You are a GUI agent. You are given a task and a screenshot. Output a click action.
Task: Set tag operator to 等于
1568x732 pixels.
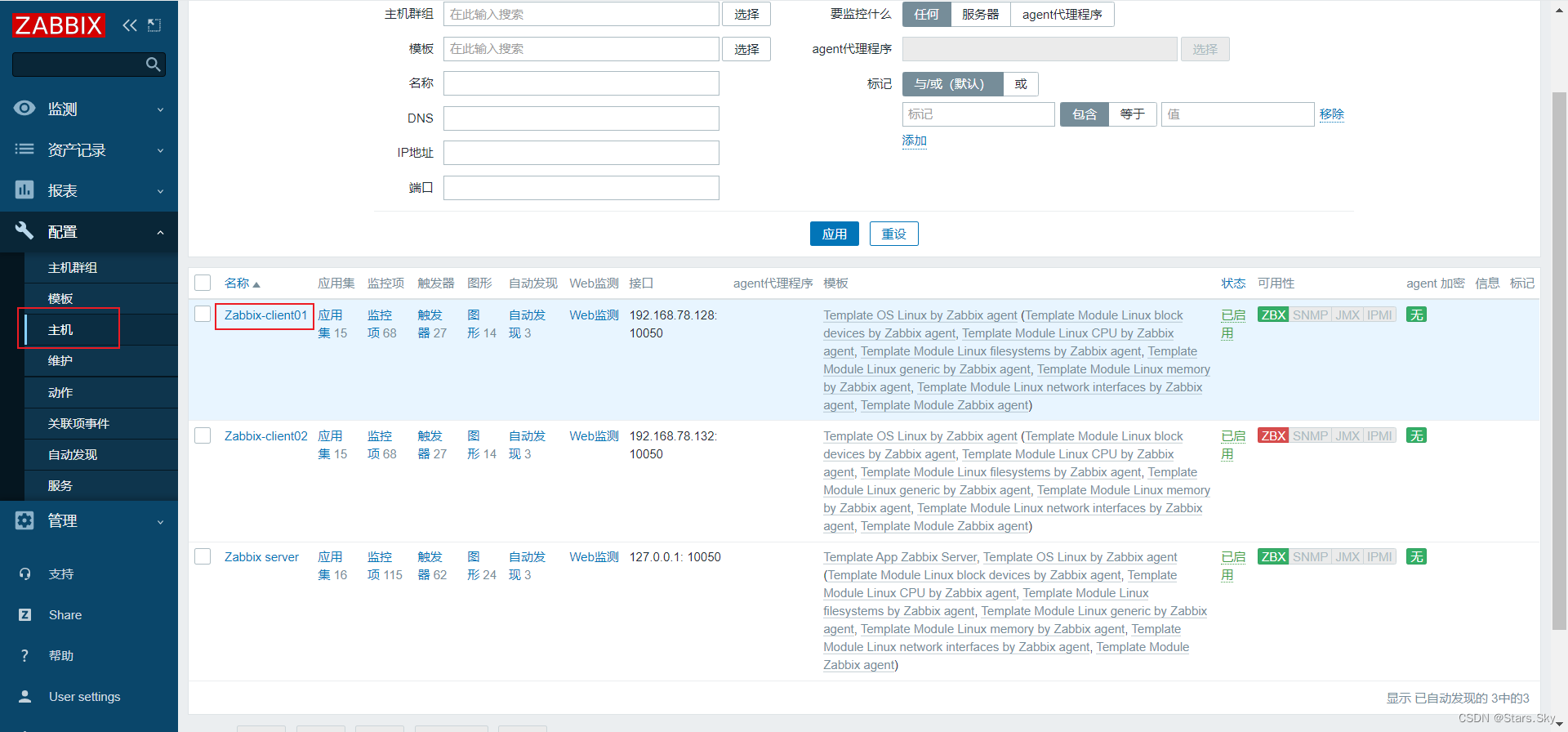point(1133,114)
